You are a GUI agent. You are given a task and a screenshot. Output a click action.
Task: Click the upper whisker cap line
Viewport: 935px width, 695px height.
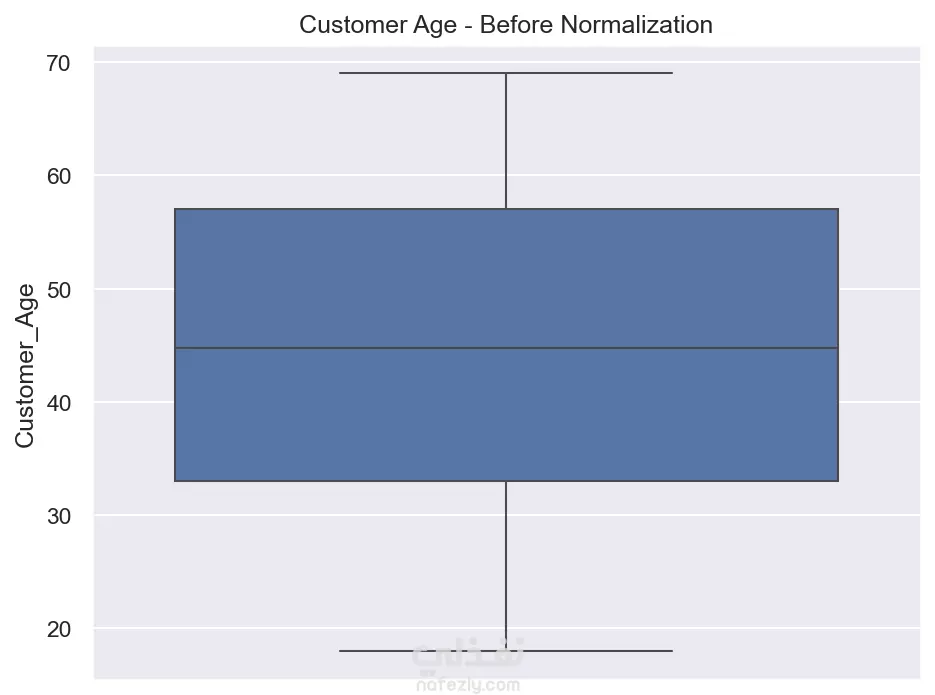[x=506, y=73]
